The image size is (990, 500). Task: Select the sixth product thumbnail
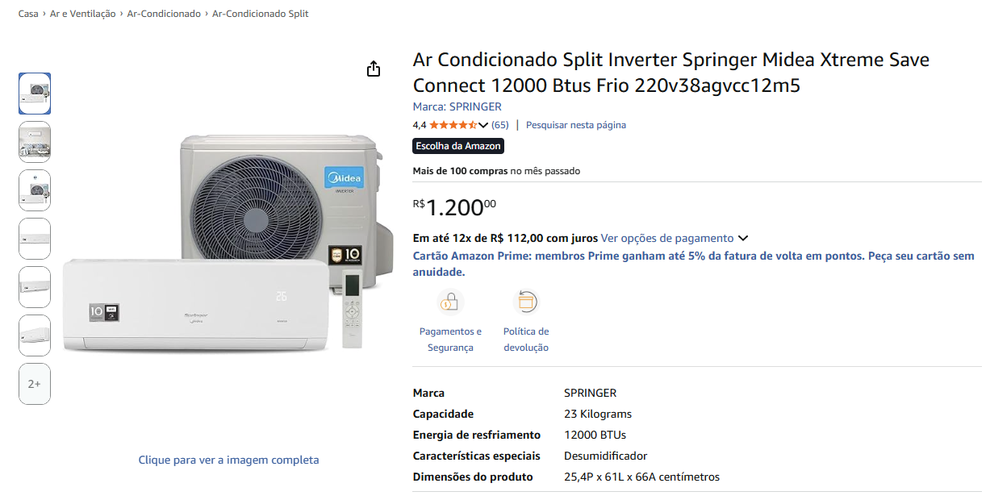(x=35, y=335)
